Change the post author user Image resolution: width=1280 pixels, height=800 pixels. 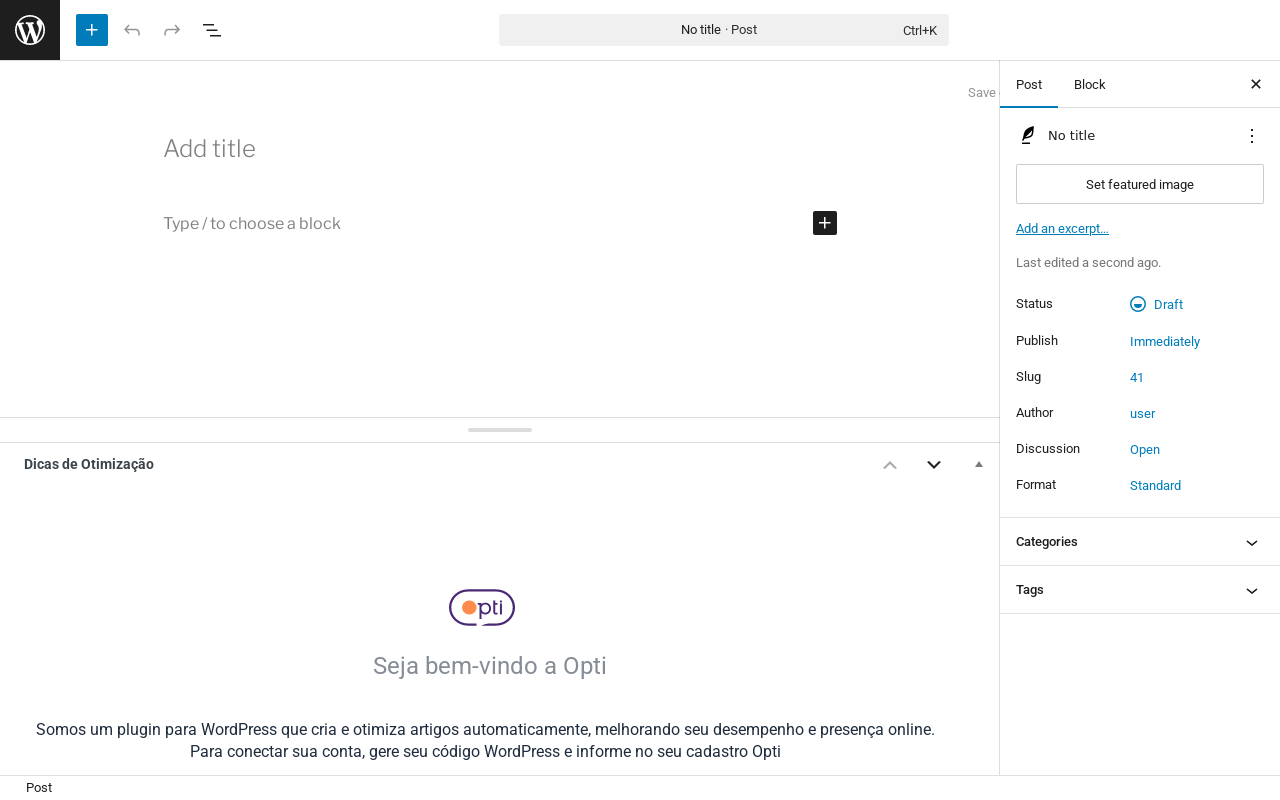pyautogui.click(x=1142, y=413)
